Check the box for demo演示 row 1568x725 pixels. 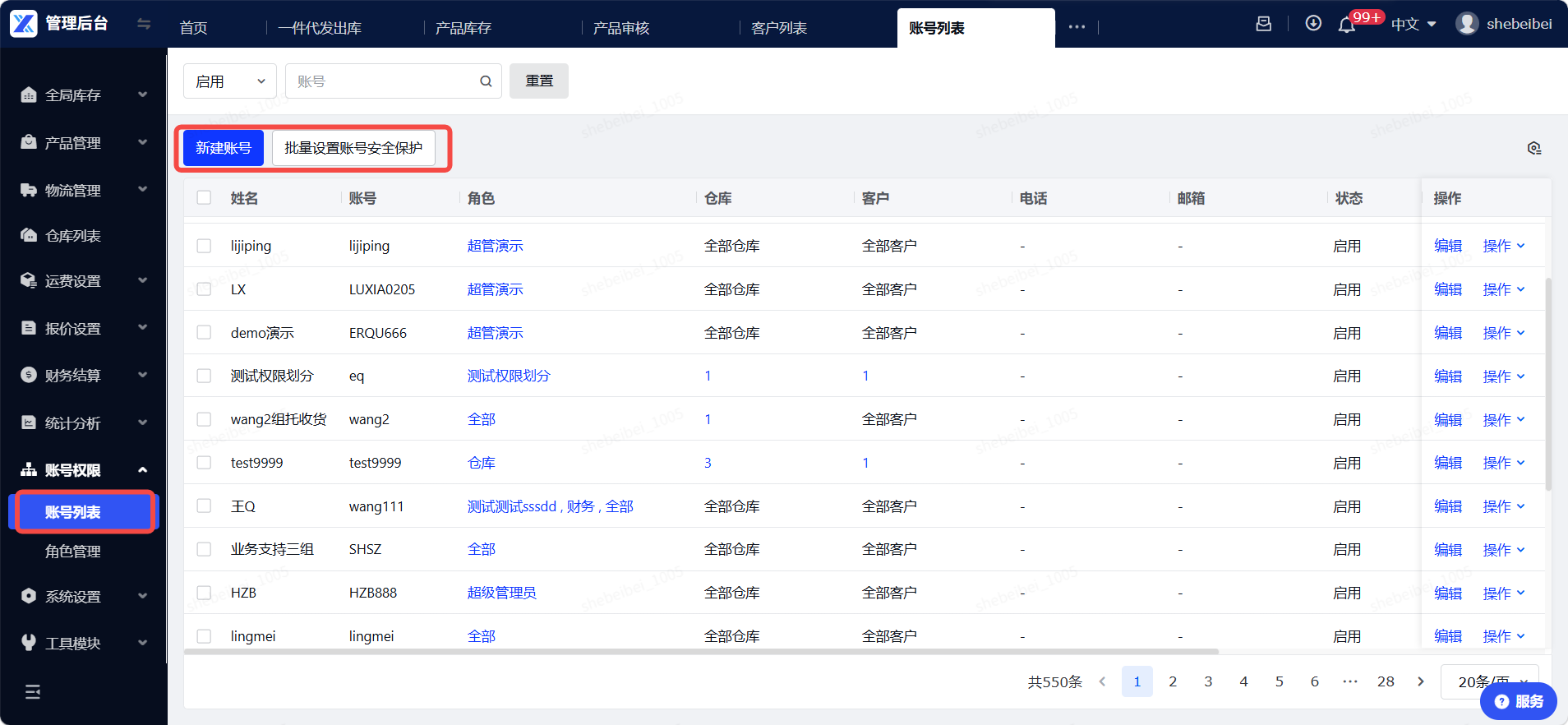204,332
